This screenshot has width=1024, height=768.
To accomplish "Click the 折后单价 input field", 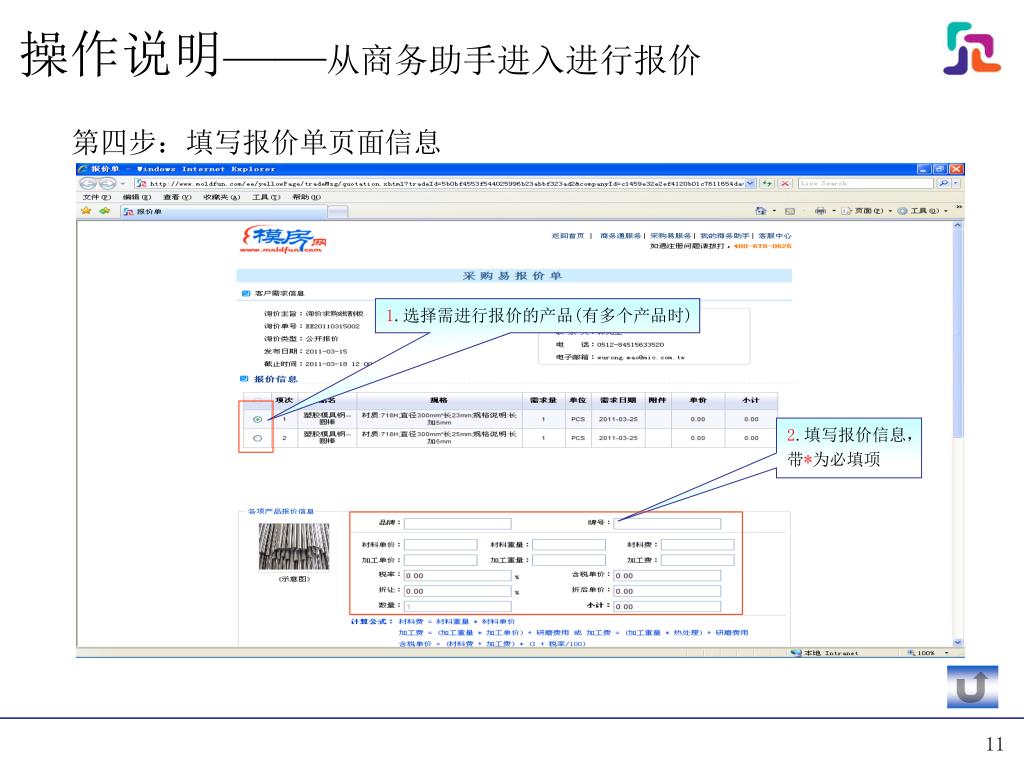I will (667, 591).
